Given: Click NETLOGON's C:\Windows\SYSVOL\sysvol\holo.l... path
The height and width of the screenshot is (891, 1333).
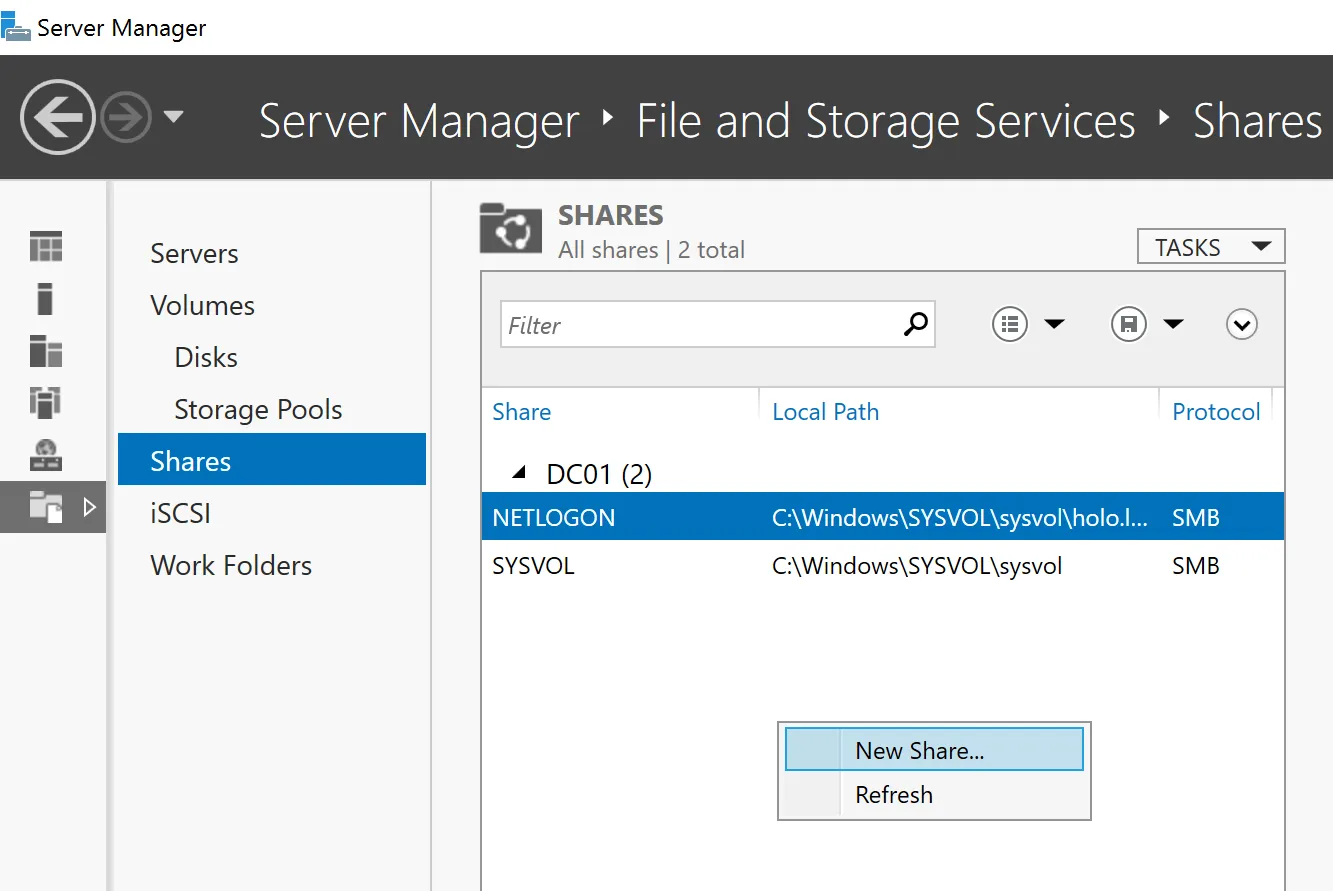Looking at the screenshot, I should [960, 518].
